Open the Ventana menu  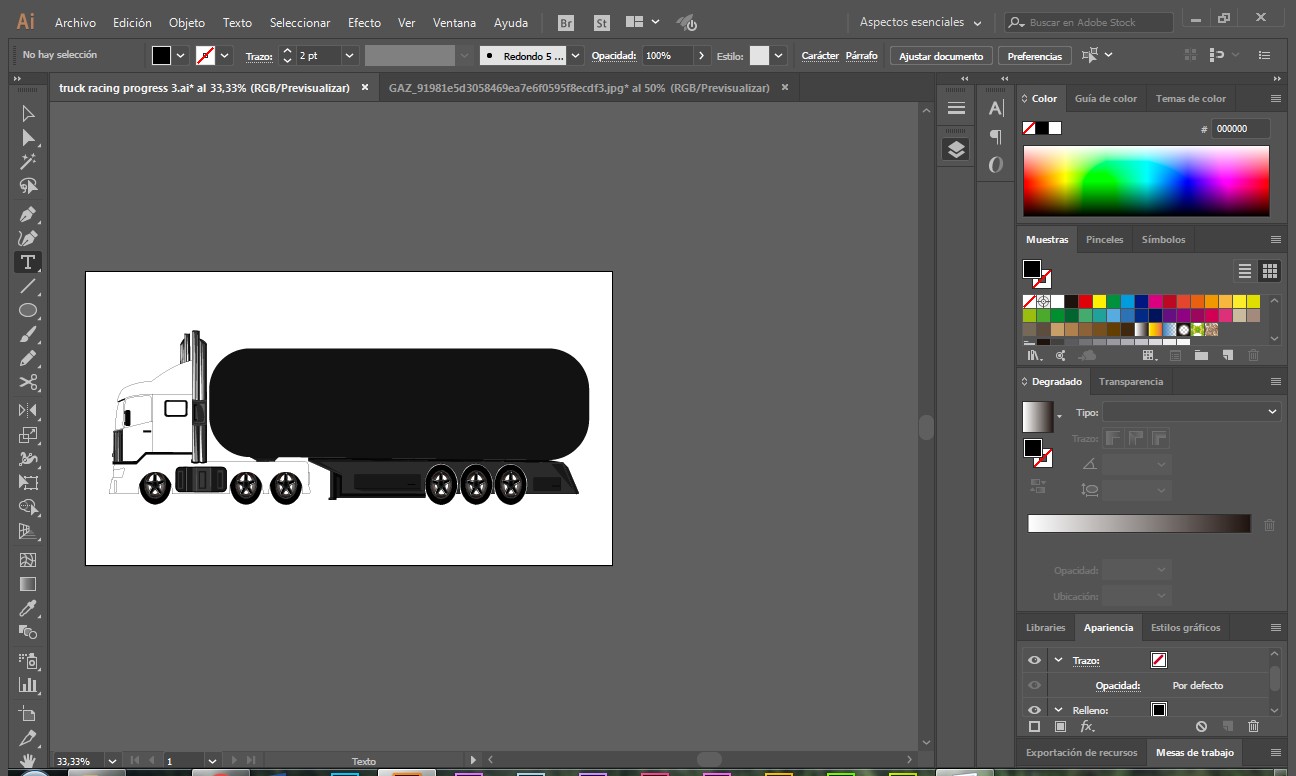(454, 22)
